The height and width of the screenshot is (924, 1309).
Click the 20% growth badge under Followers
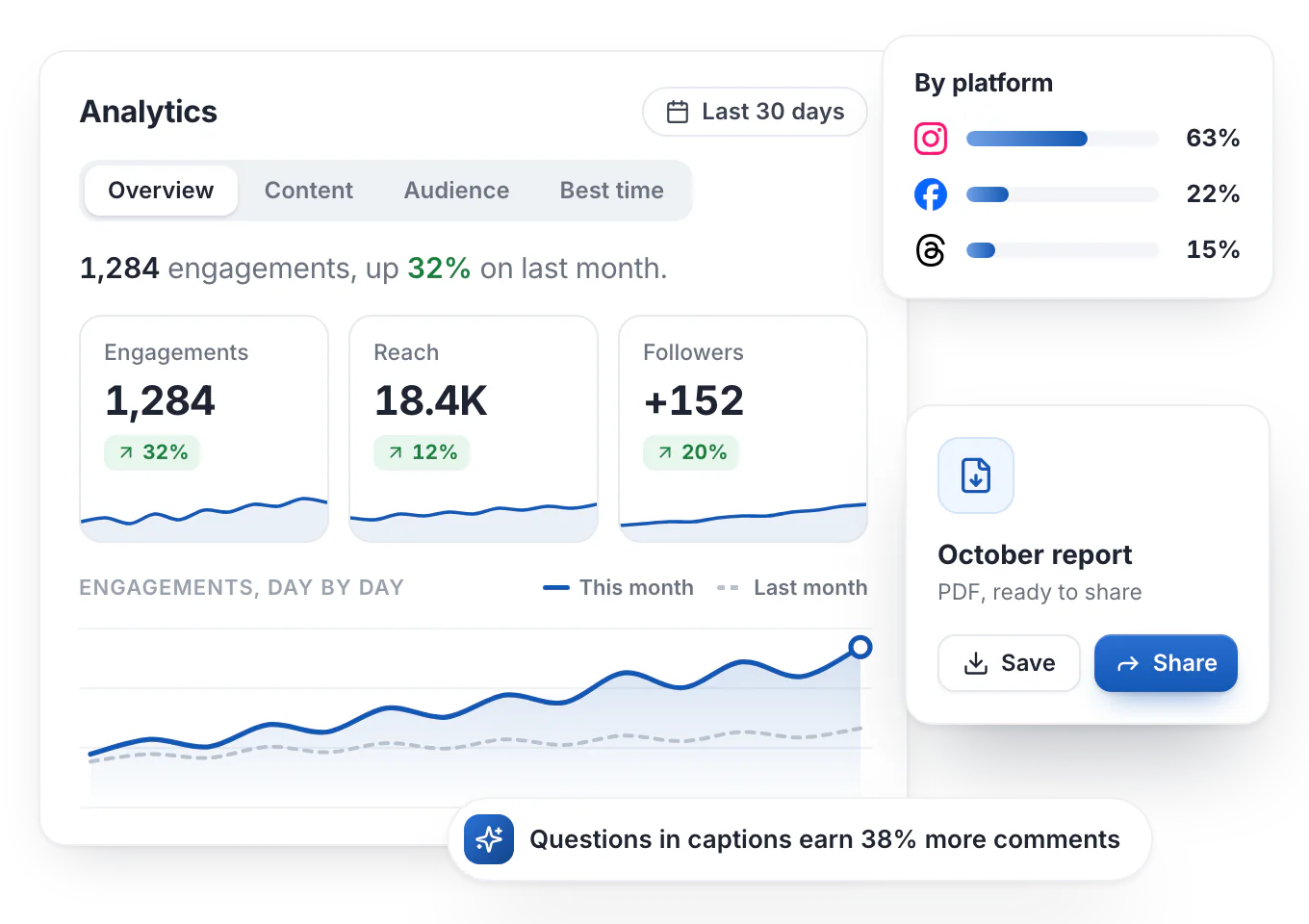click(691, 452)
